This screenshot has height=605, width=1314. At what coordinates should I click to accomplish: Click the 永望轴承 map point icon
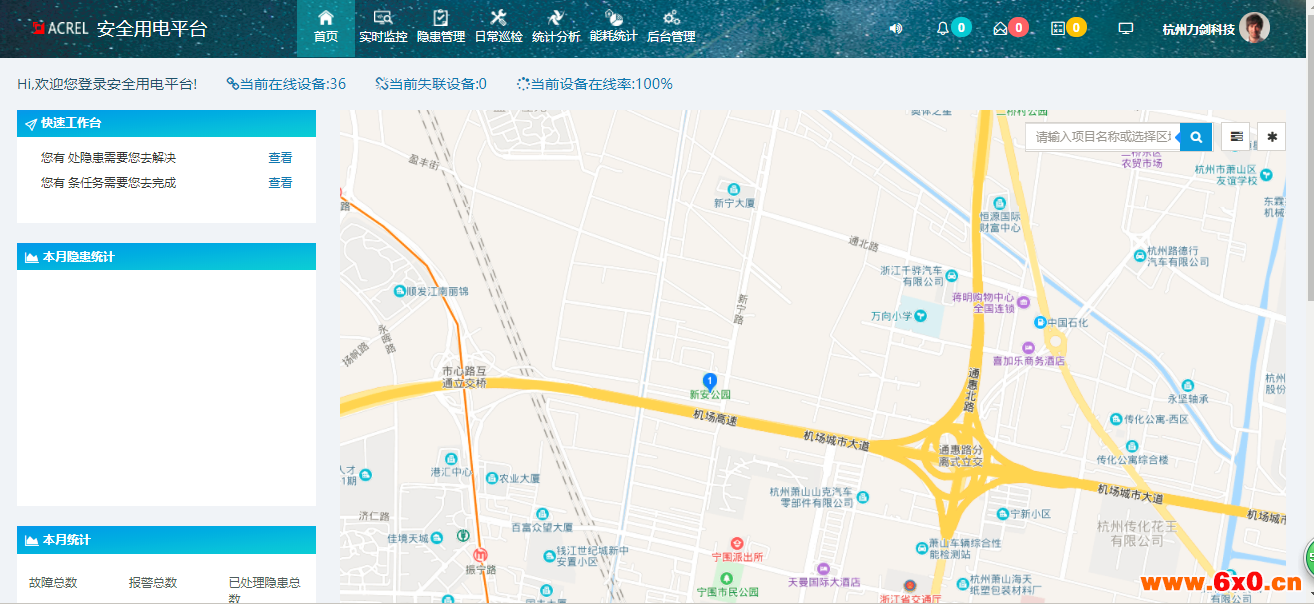1187,385
